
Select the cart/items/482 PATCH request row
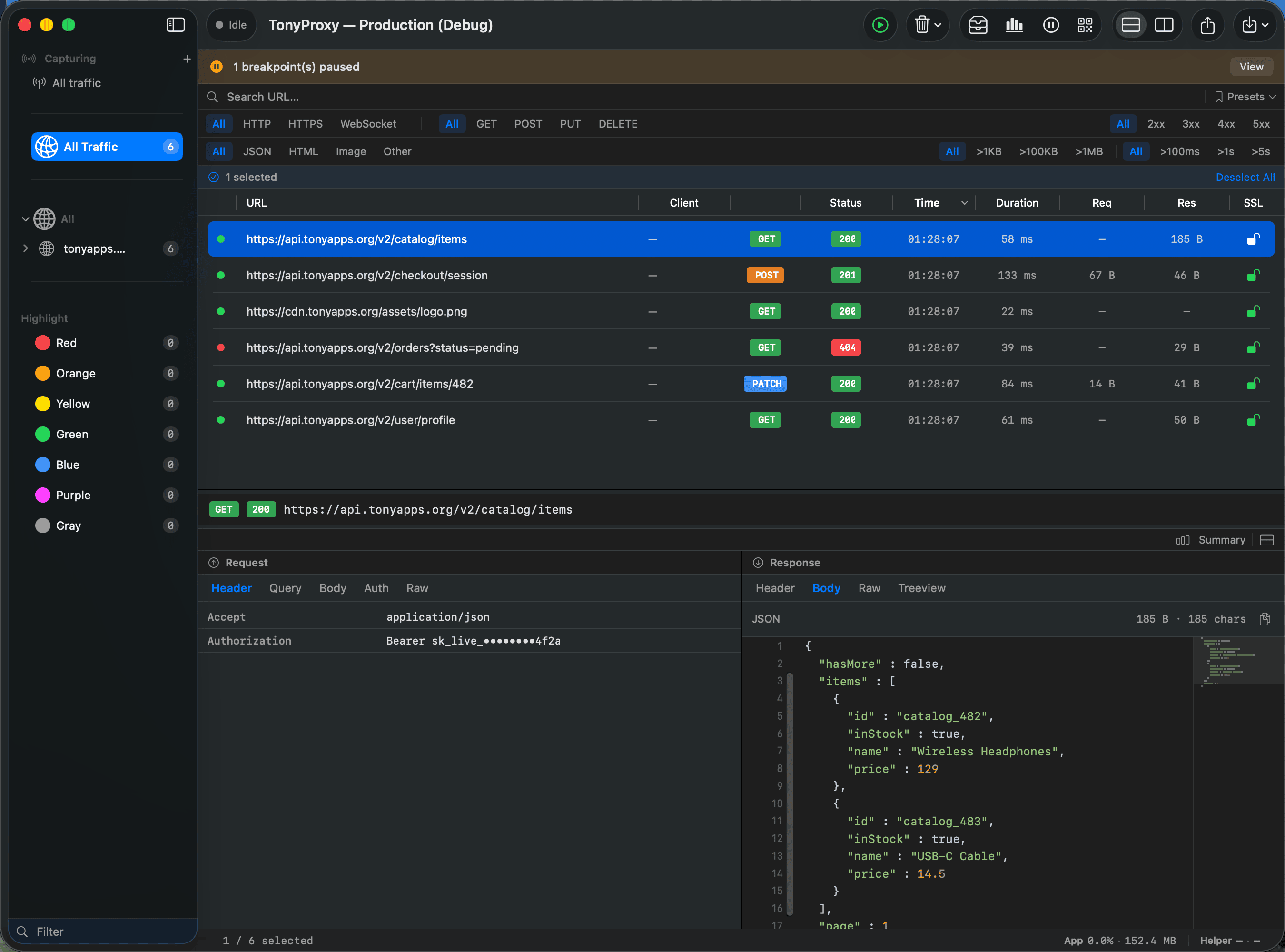[741, 384]
